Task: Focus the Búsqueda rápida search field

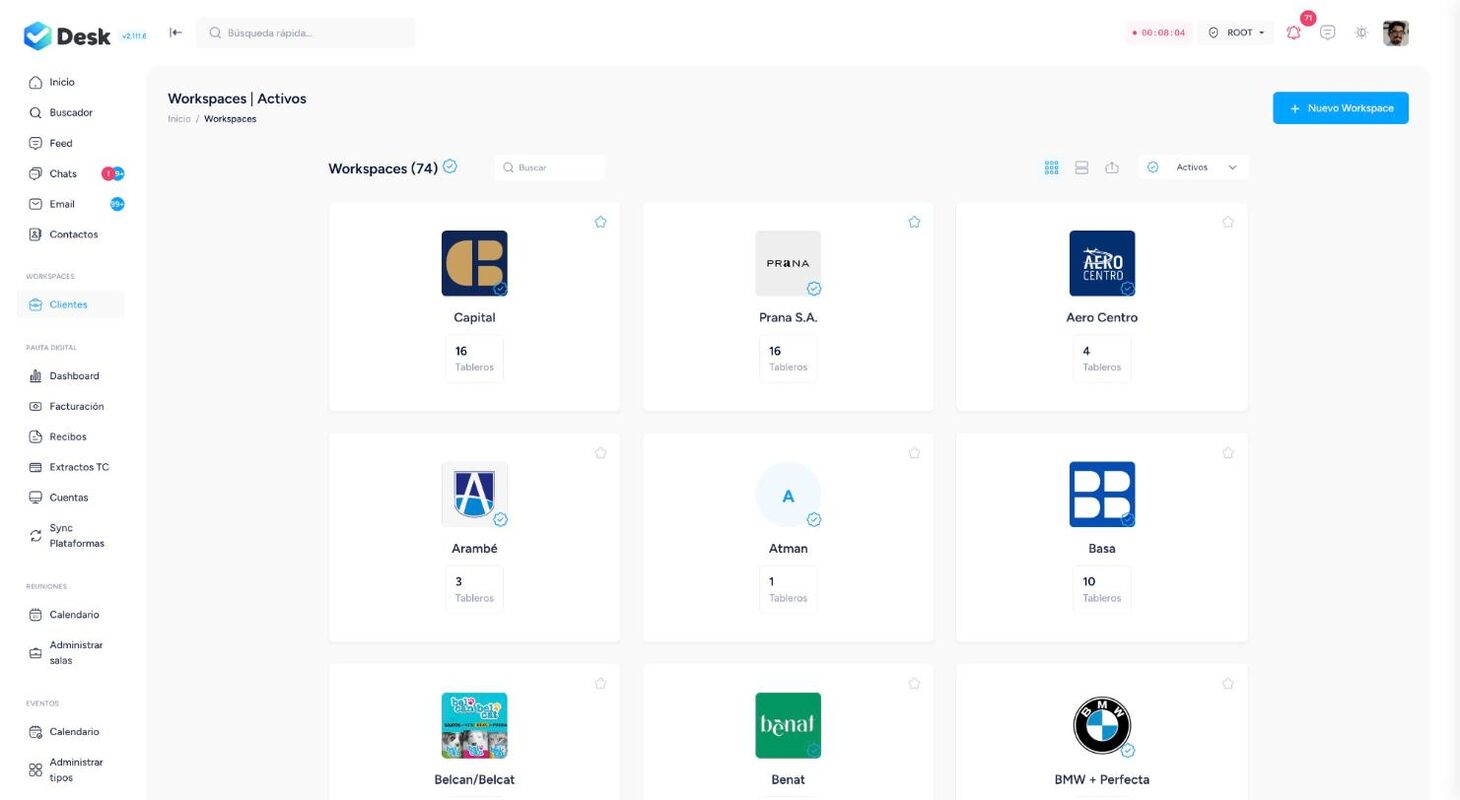Action: (306, 33)
